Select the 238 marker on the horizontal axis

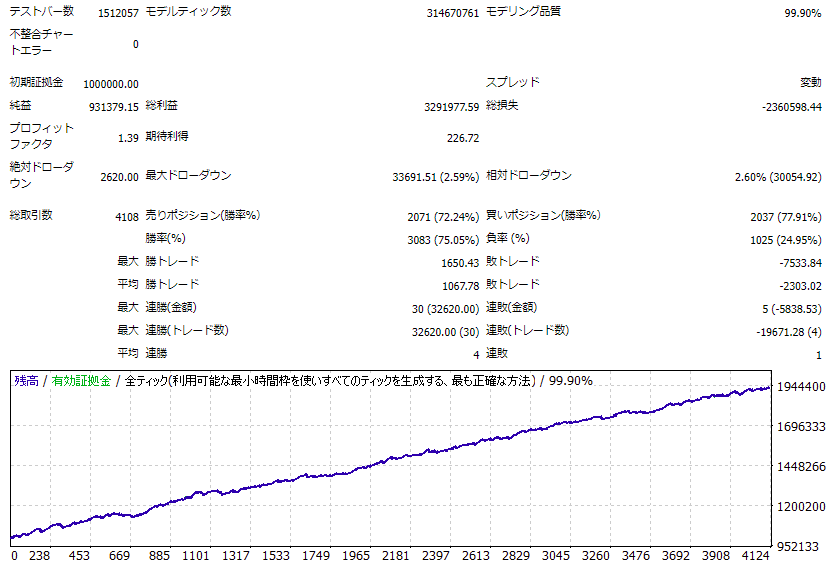40,555
